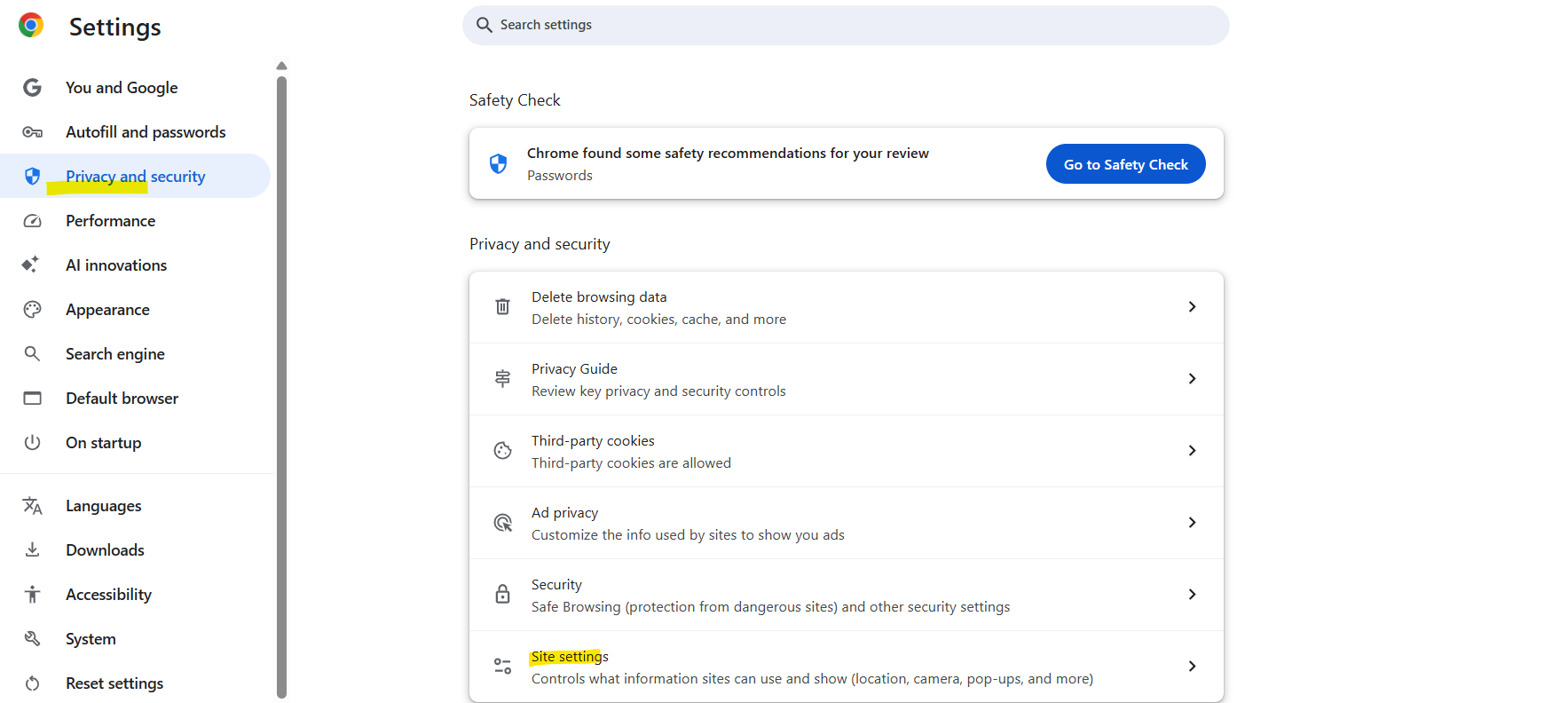This screenshot has width=1568, height=703.
Task: Click the signpost Privacy Guide icon
Action: coord(502,378)
